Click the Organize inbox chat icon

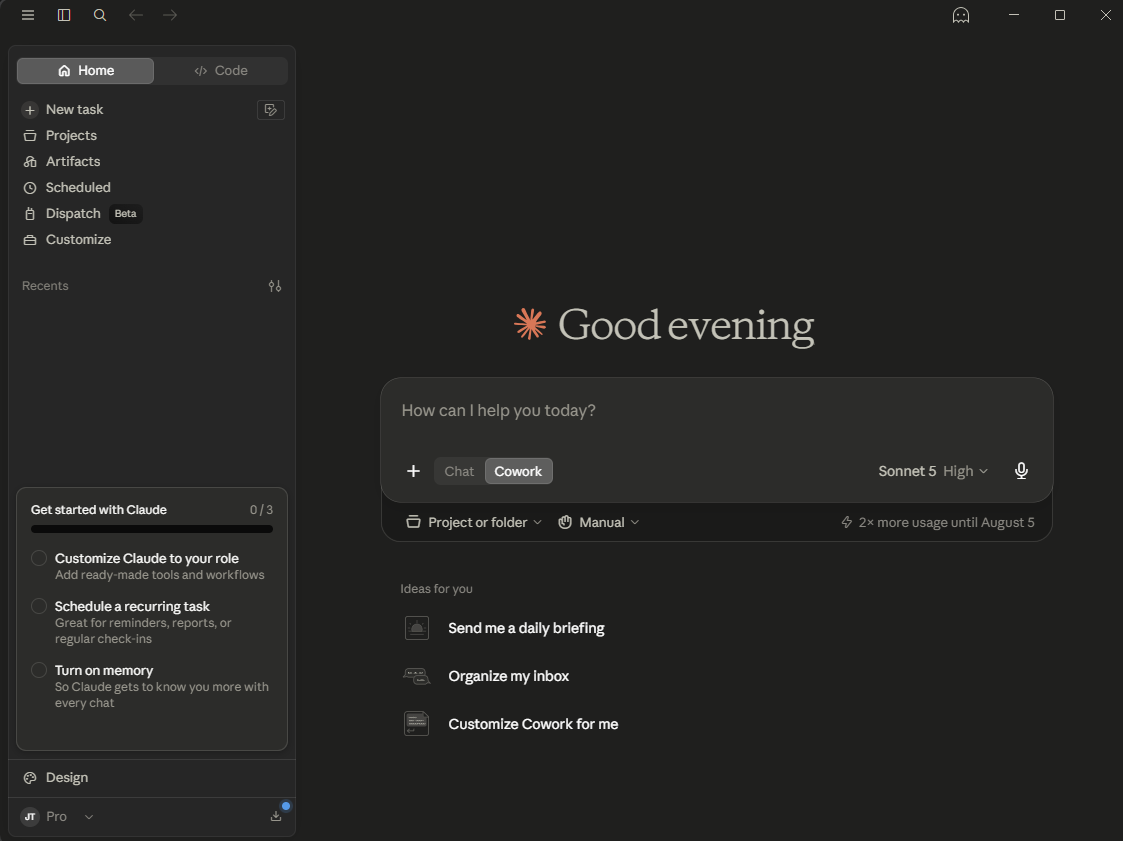(417, 676)
